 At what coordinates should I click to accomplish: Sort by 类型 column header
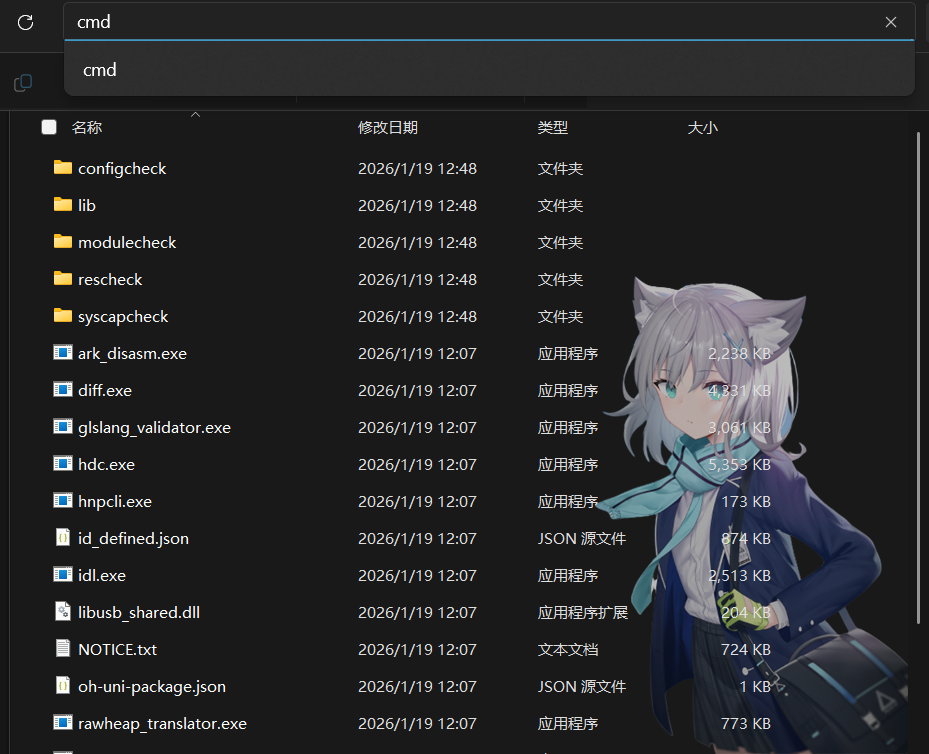[x=553, y=127]
